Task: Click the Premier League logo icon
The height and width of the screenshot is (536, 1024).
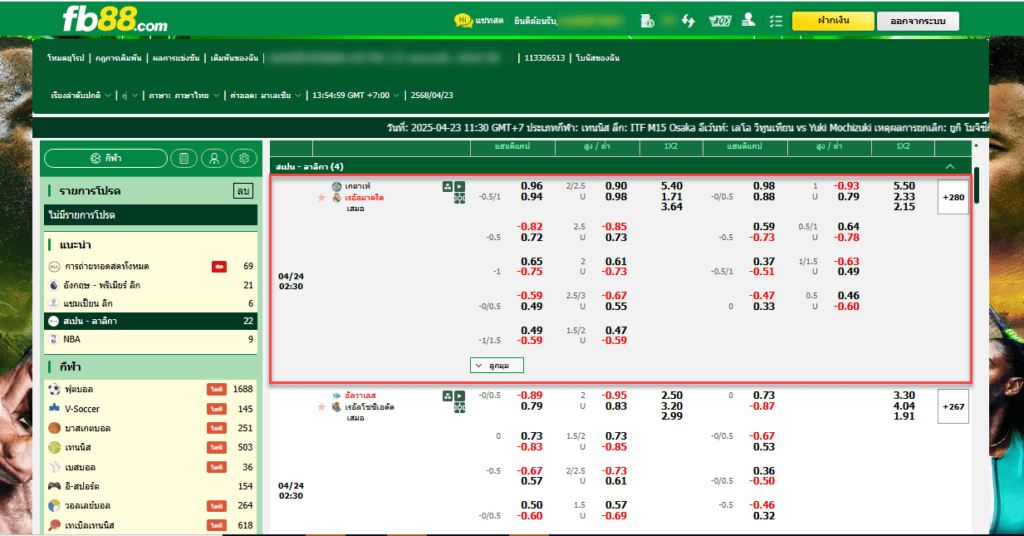Action: (x=54, y=285)
